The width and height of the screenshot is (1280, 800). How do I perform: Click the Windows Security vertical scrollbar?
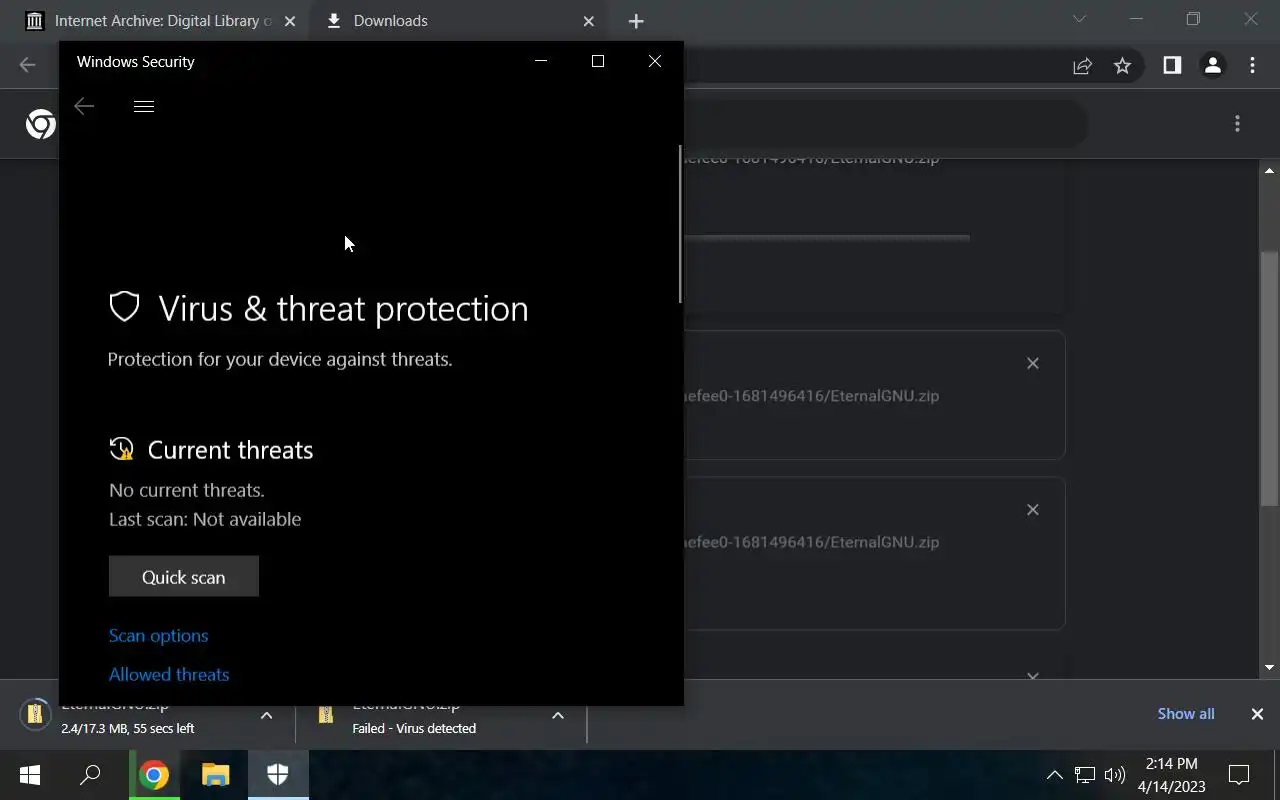coord(680,224)
